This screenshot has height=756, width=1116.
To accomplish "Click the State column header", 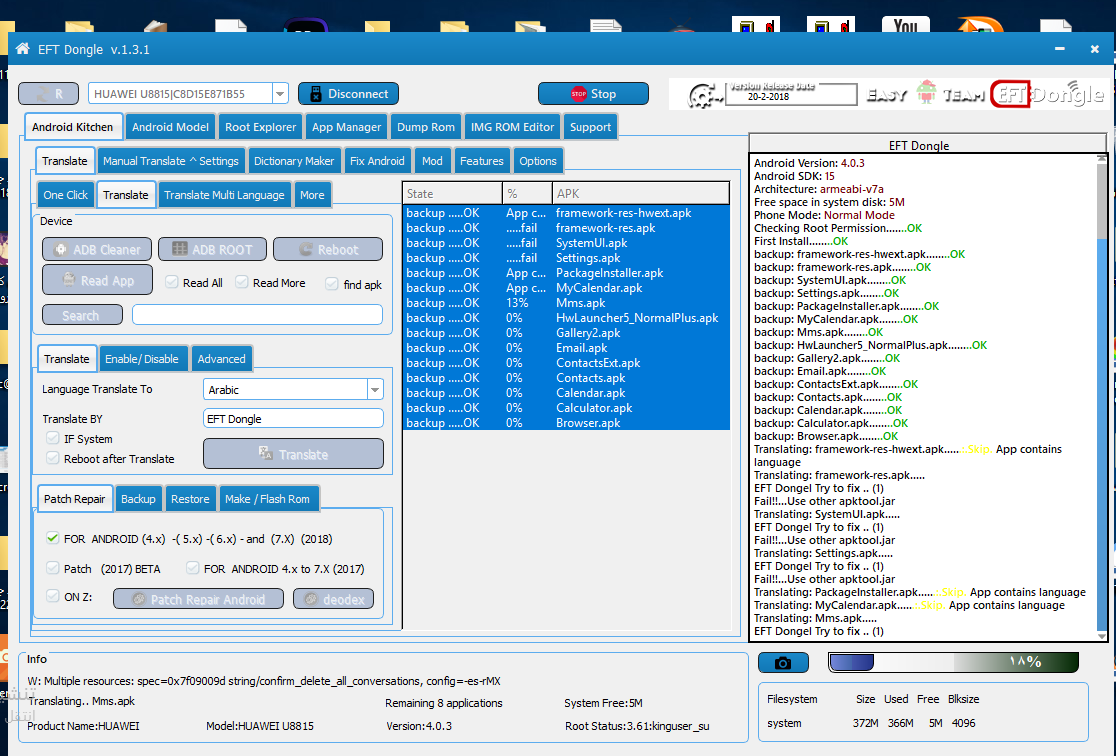I will (453, 194).
